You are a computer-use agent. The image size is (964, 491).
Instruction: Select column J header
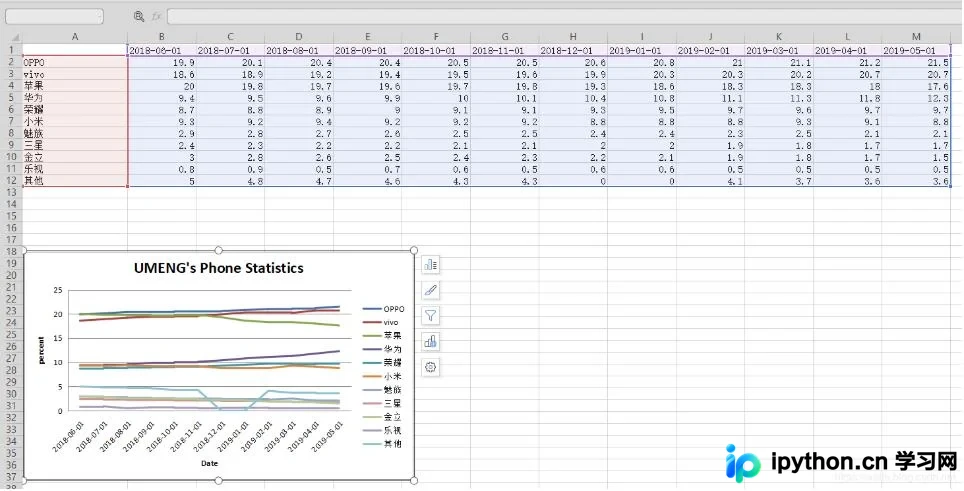coord(711,37)
